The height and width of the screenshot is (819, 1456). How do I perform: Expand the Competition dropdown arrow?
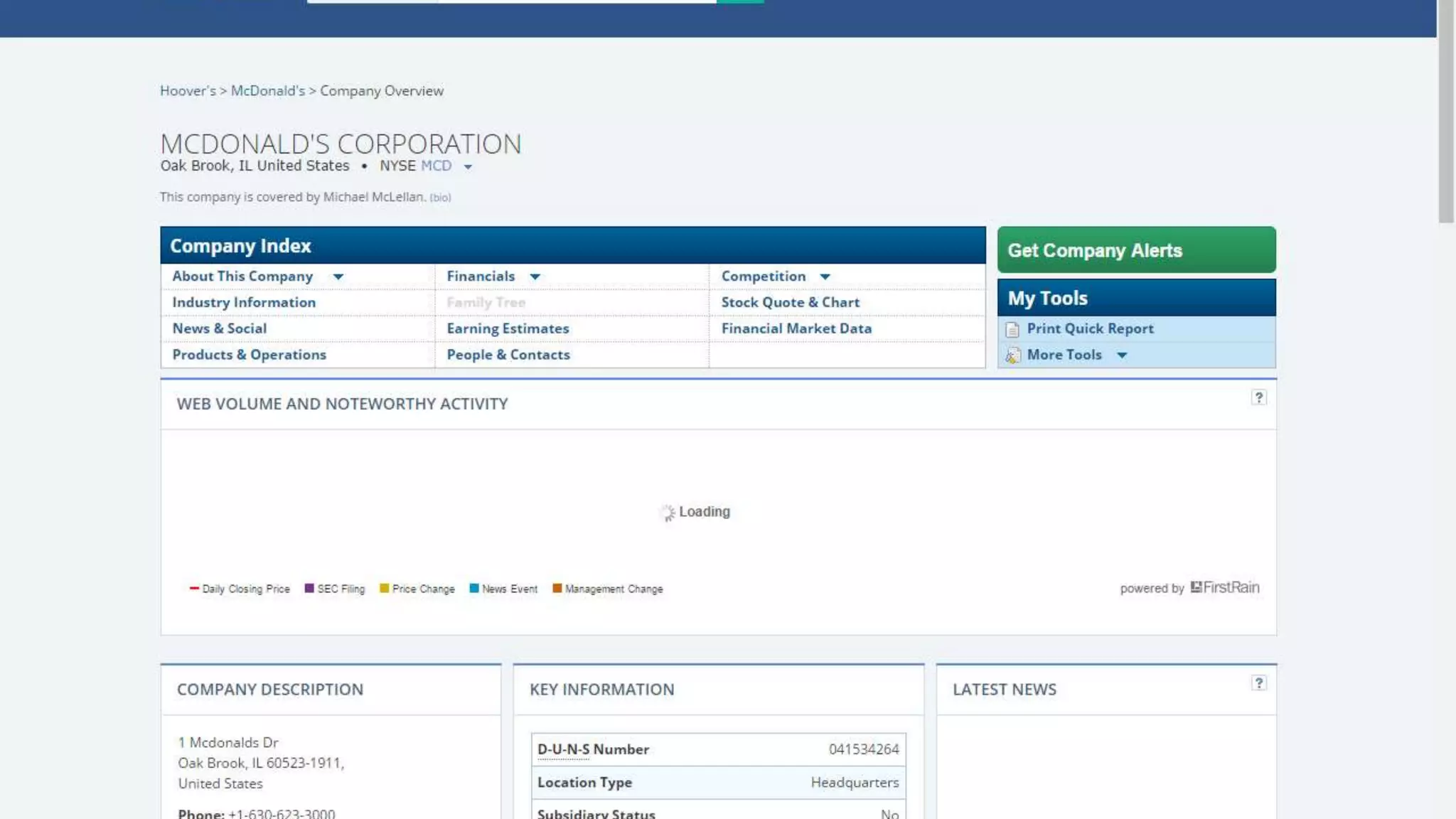coord(825,277)
